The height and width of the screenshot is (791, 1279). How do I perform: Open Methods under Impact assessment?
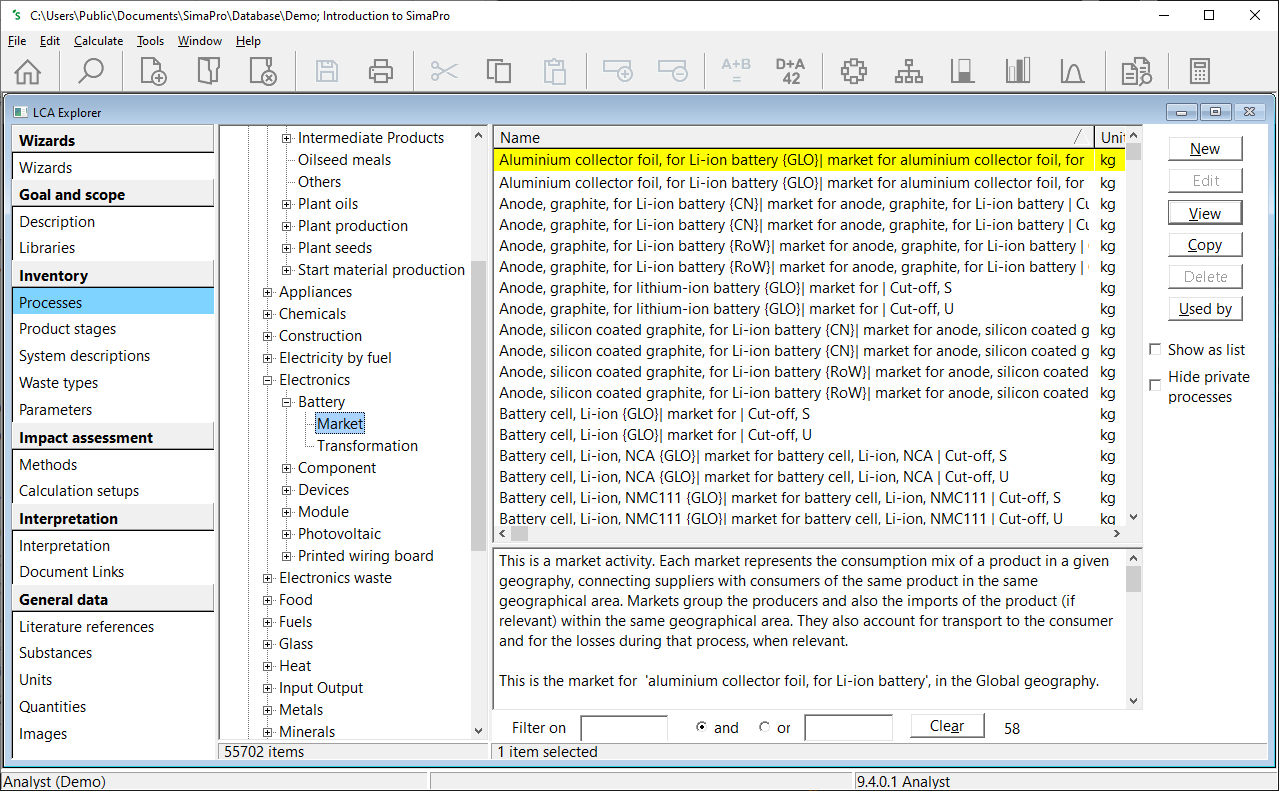48,464
